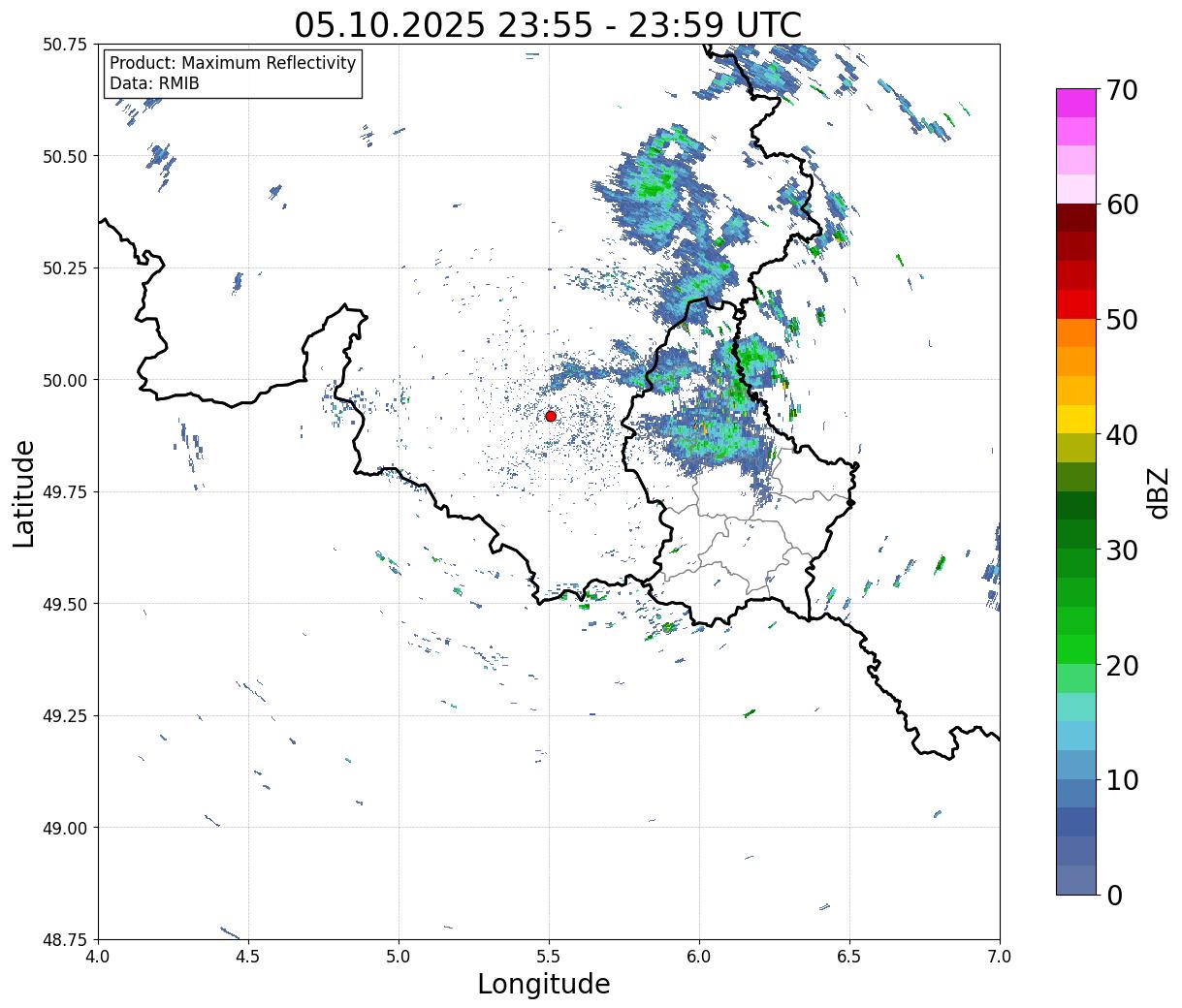
Task: Click the longitude tick label 4.5
Action: point(248,957)
